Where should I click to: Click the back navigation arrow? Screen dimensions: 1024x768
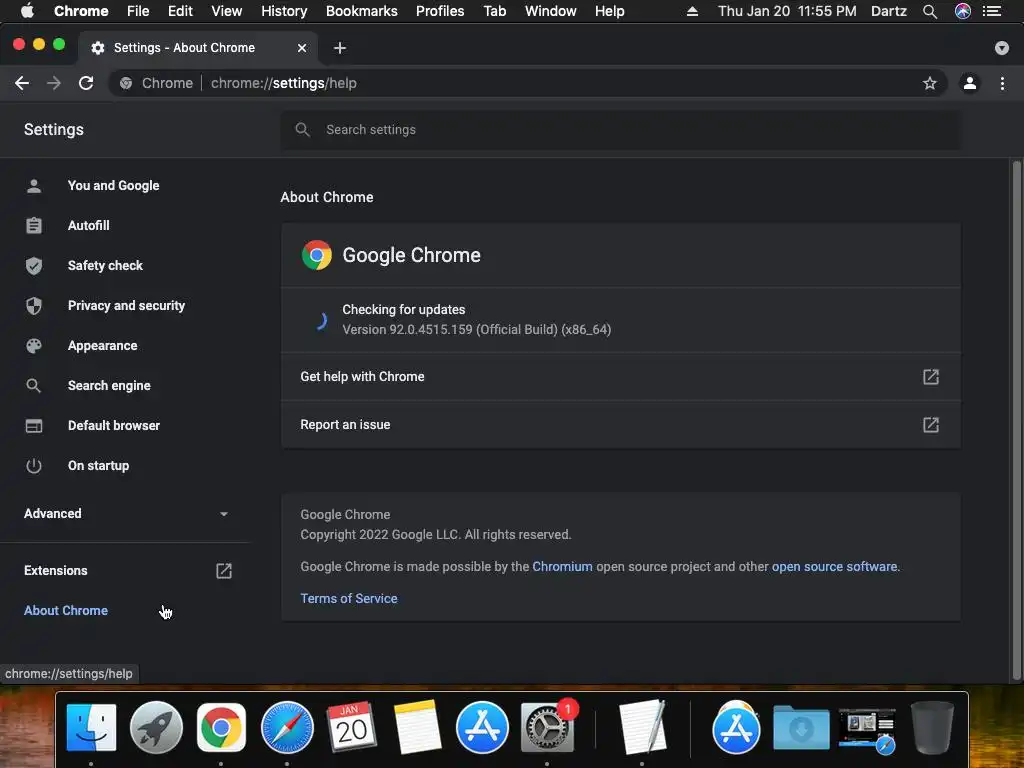[x=22, y=83]
